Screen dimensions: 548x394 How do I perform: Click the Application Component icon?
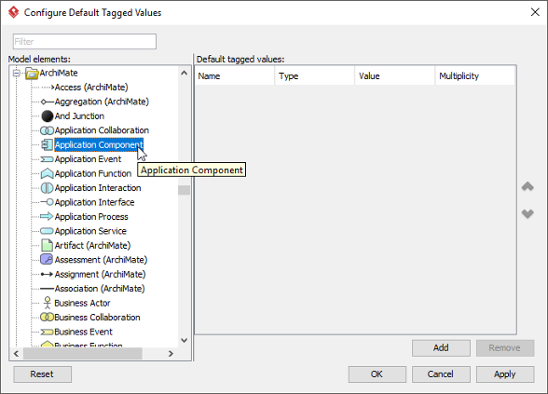pyautogui.click(x=47, y=145)
